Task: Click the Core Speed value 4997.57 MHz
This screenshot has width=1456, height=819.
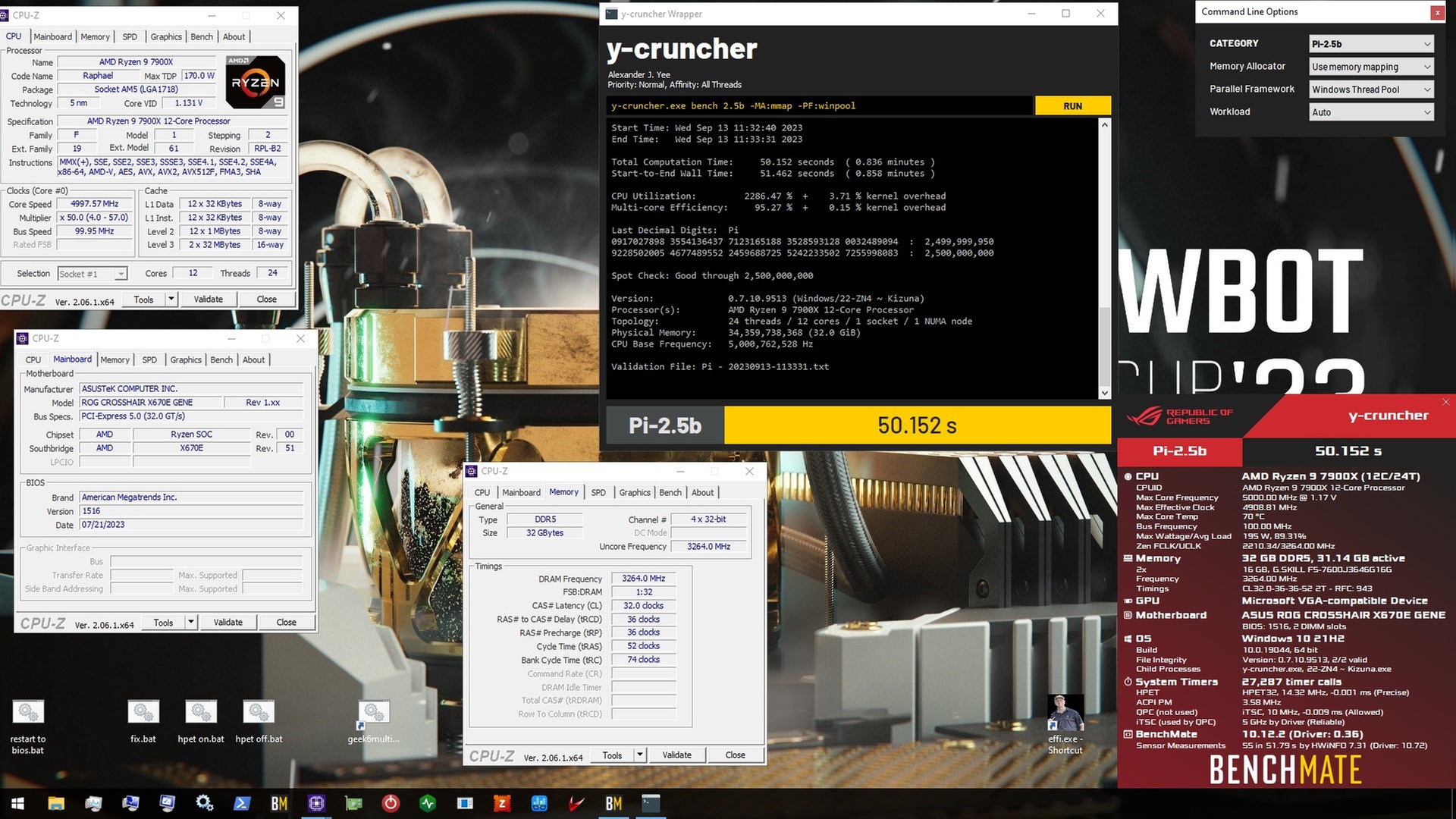Action: (x=95, y=204)
